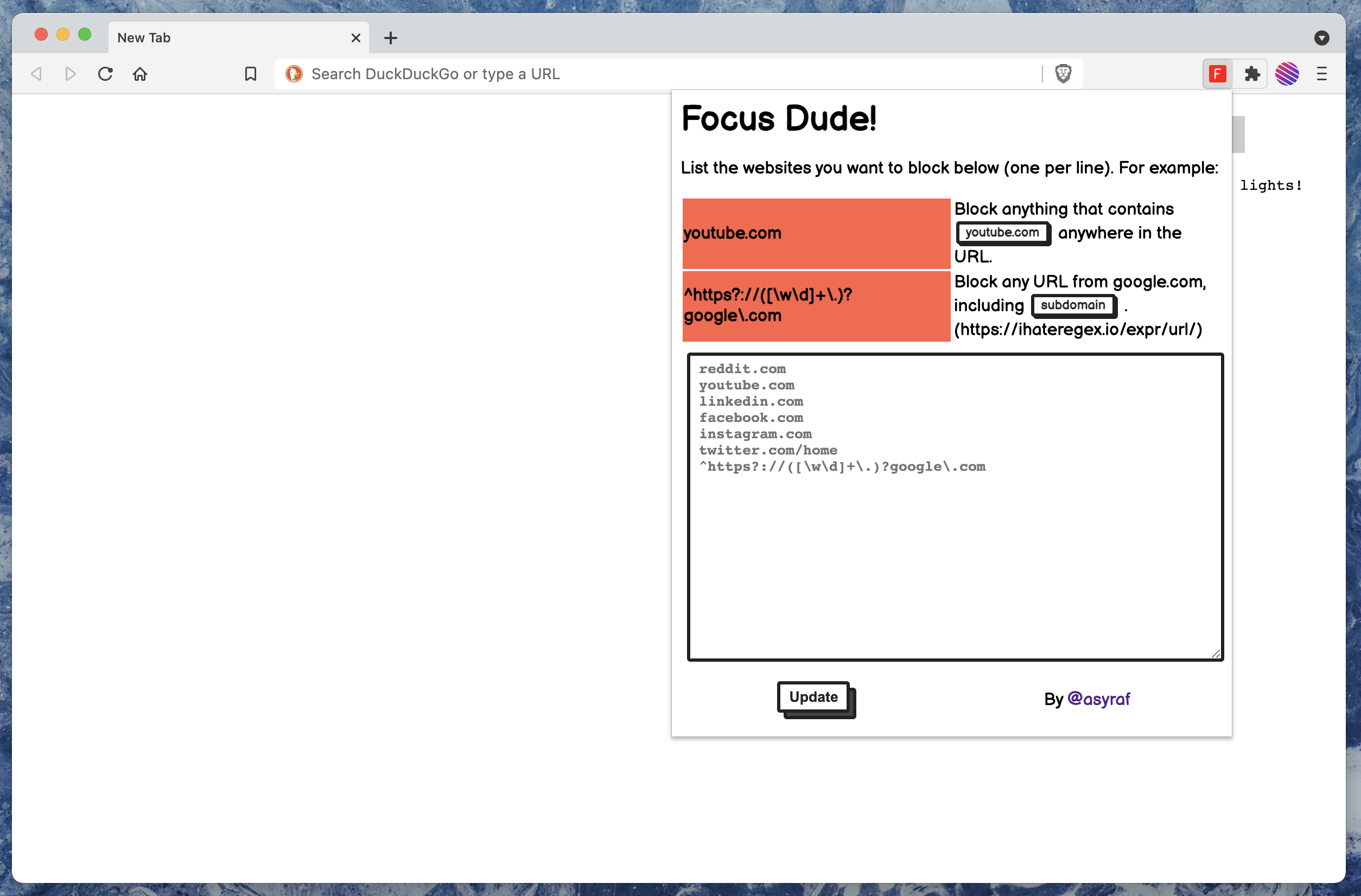The width and height of the screenshot is (1361, 896).
Task: Click the textarea resize handle corner
Action: click(1215, 653)
